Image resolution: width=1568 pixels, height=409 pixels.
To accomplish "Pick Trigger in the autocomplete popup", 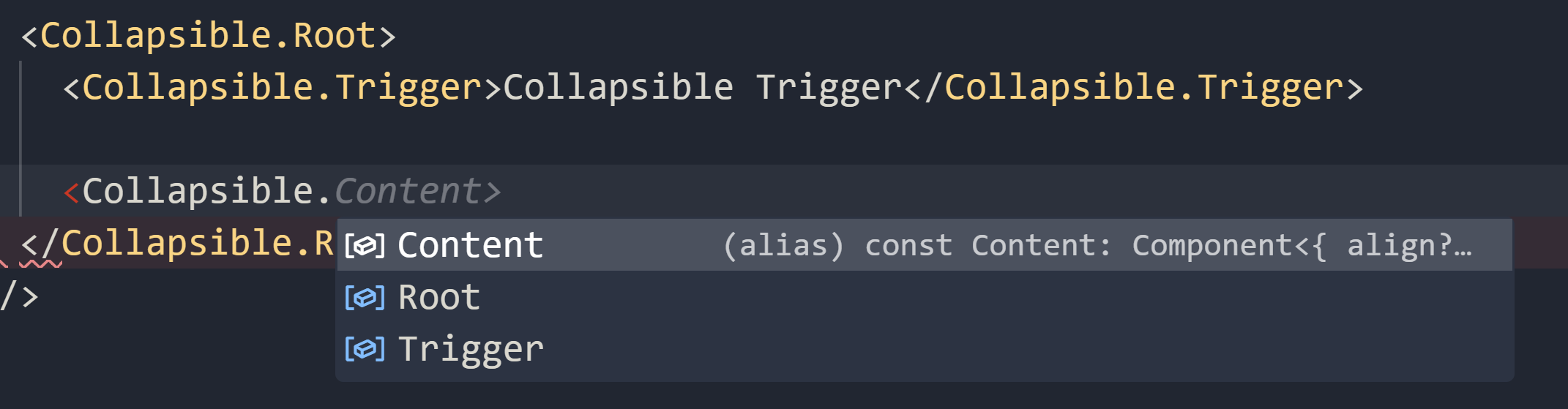I will [471, 349].
